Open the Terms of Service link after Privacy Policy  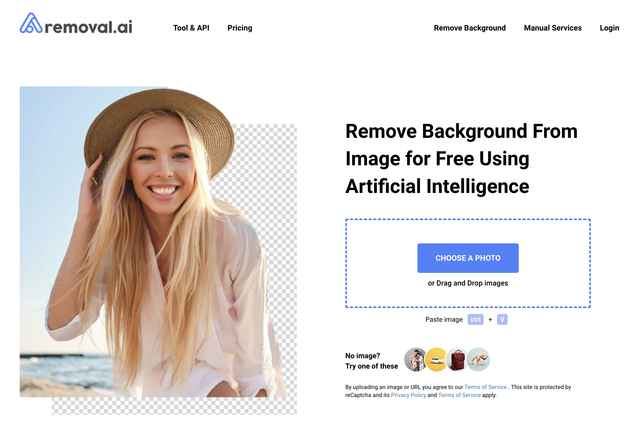[460, 395]
